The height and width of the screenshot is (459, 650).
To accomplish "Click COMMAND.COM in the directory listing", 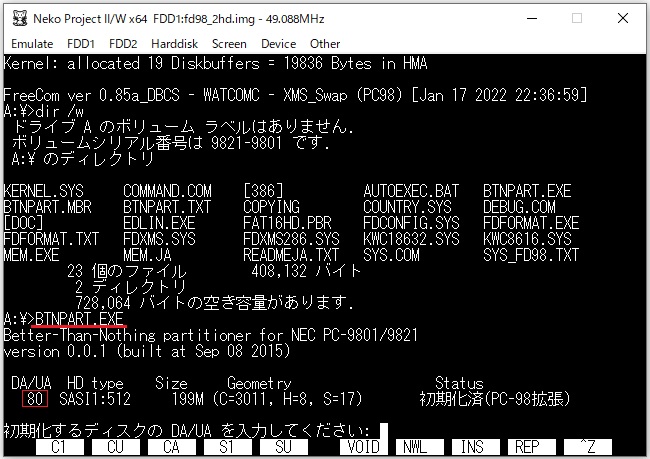I will click(x=167, y=191).
